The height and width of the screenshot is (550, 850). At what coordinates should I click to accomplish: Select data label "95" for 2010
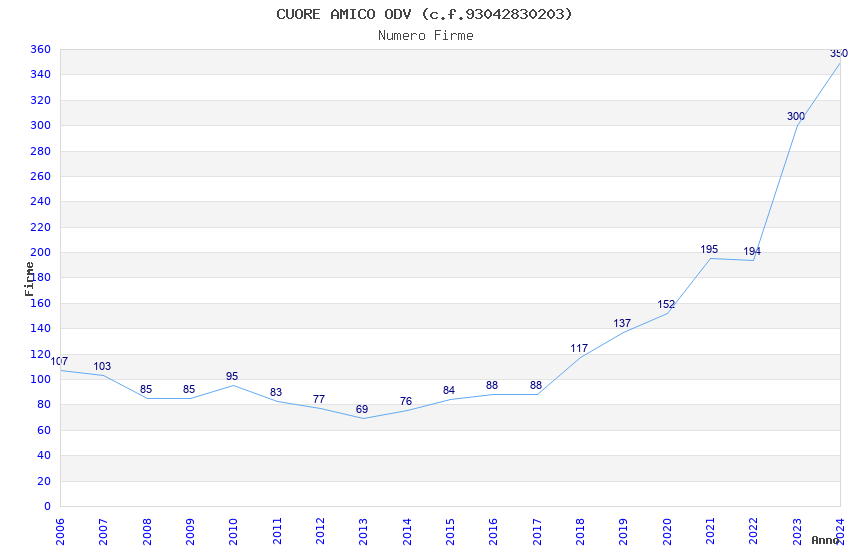[x=232, y=376]
